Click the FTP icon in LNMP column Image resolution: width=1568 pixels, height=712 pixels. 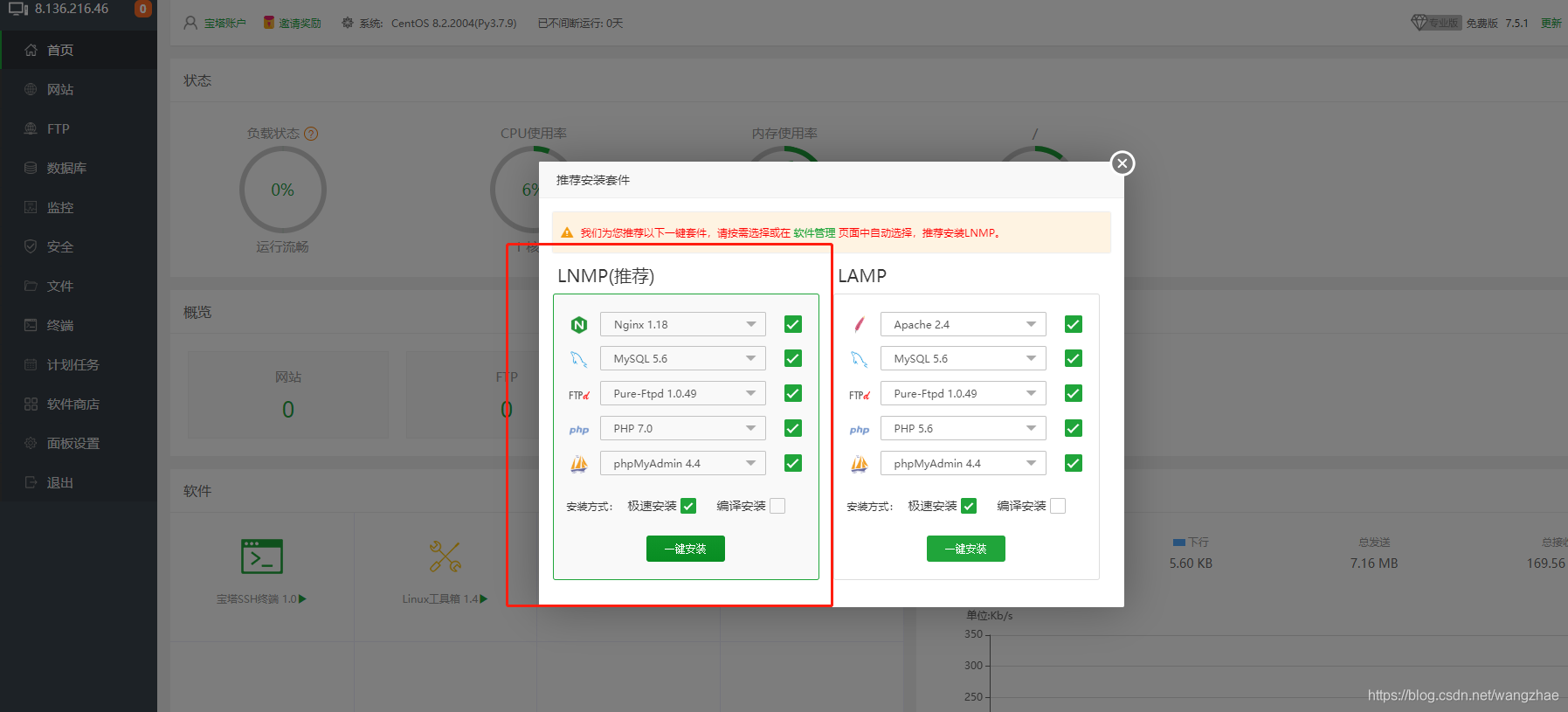coord(579,395)
